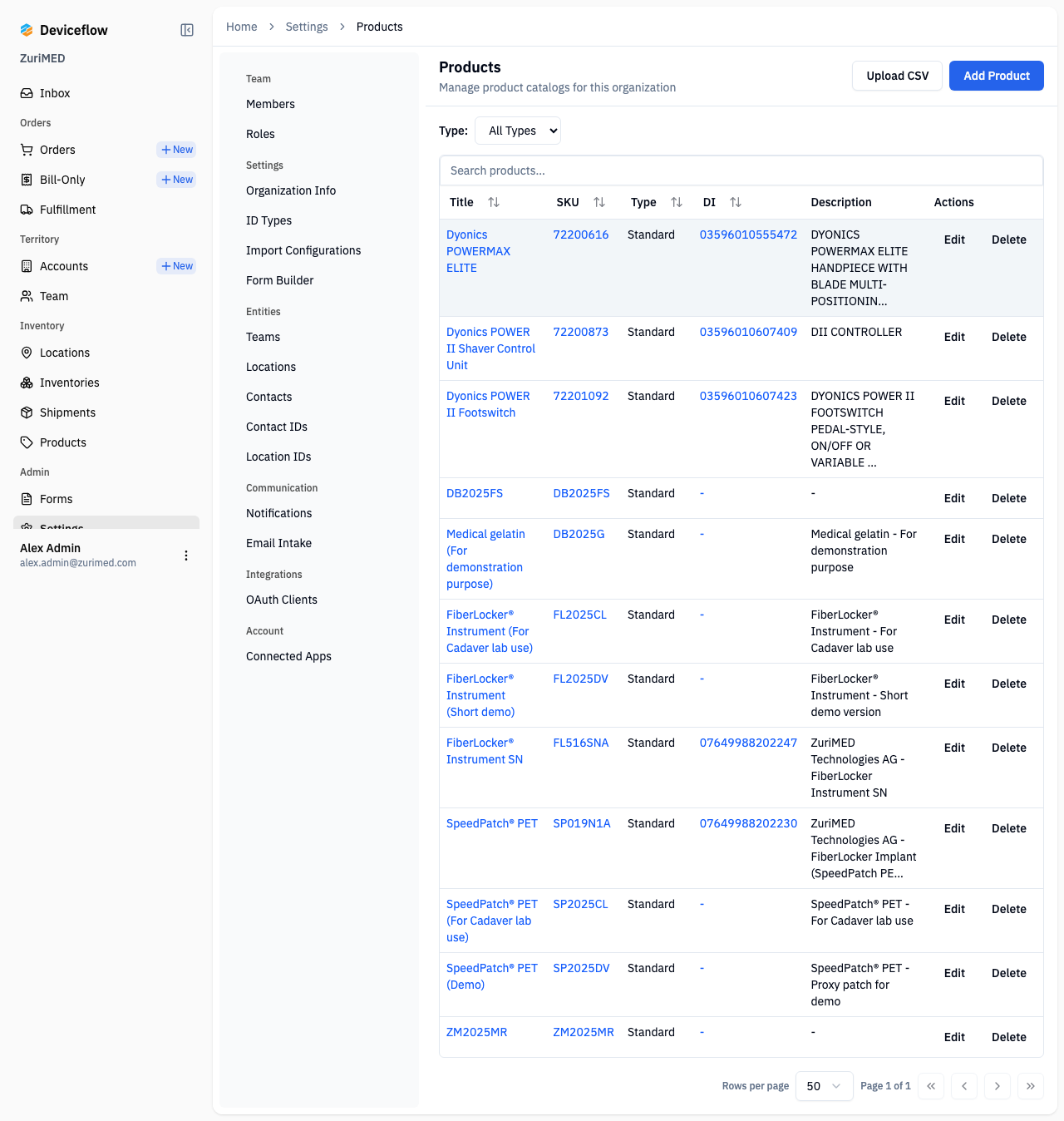Open user menu three-dot icon
The image size is (1064, 1121).
186,556
